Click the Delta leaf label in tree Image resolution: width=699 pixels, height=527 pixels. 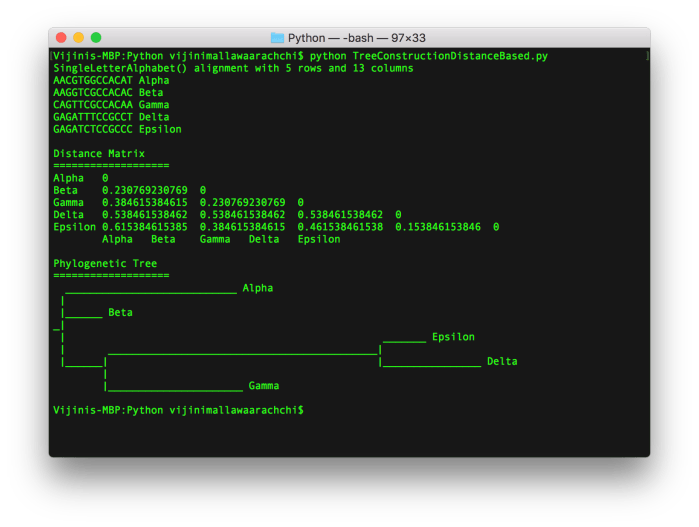pyautogui.click(x=502, y=361)
